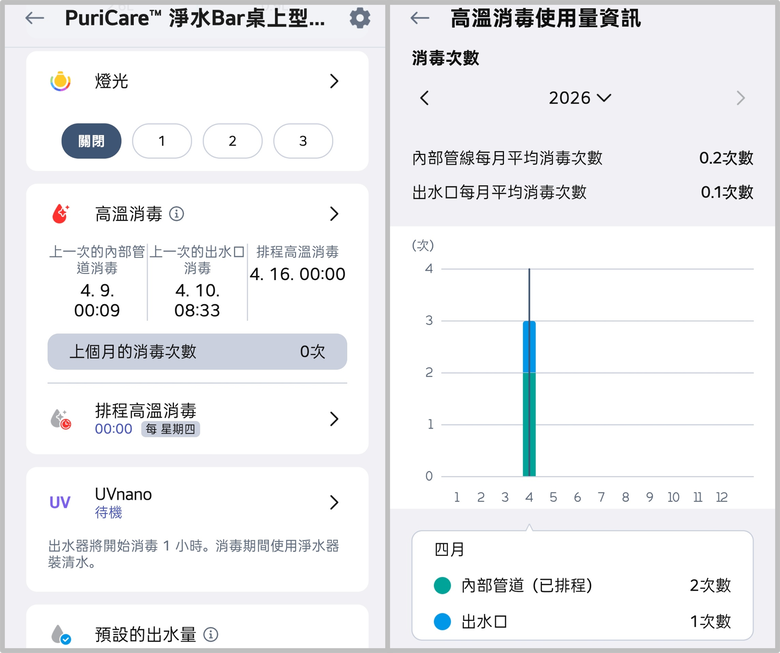The width and height of the screenshot is (780, 653).
Task: Select month 12 on chart axis
Action: point(722,497)
